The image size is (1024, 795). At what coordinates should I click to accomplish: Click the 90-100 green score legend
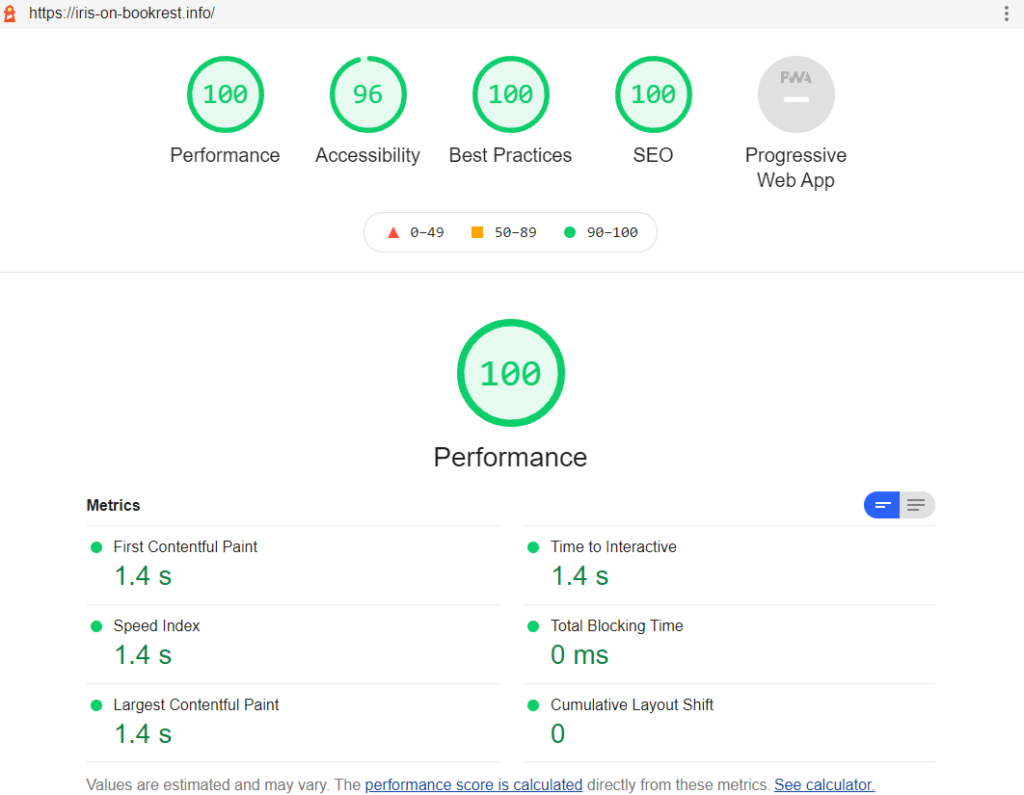tap(601, 232)
